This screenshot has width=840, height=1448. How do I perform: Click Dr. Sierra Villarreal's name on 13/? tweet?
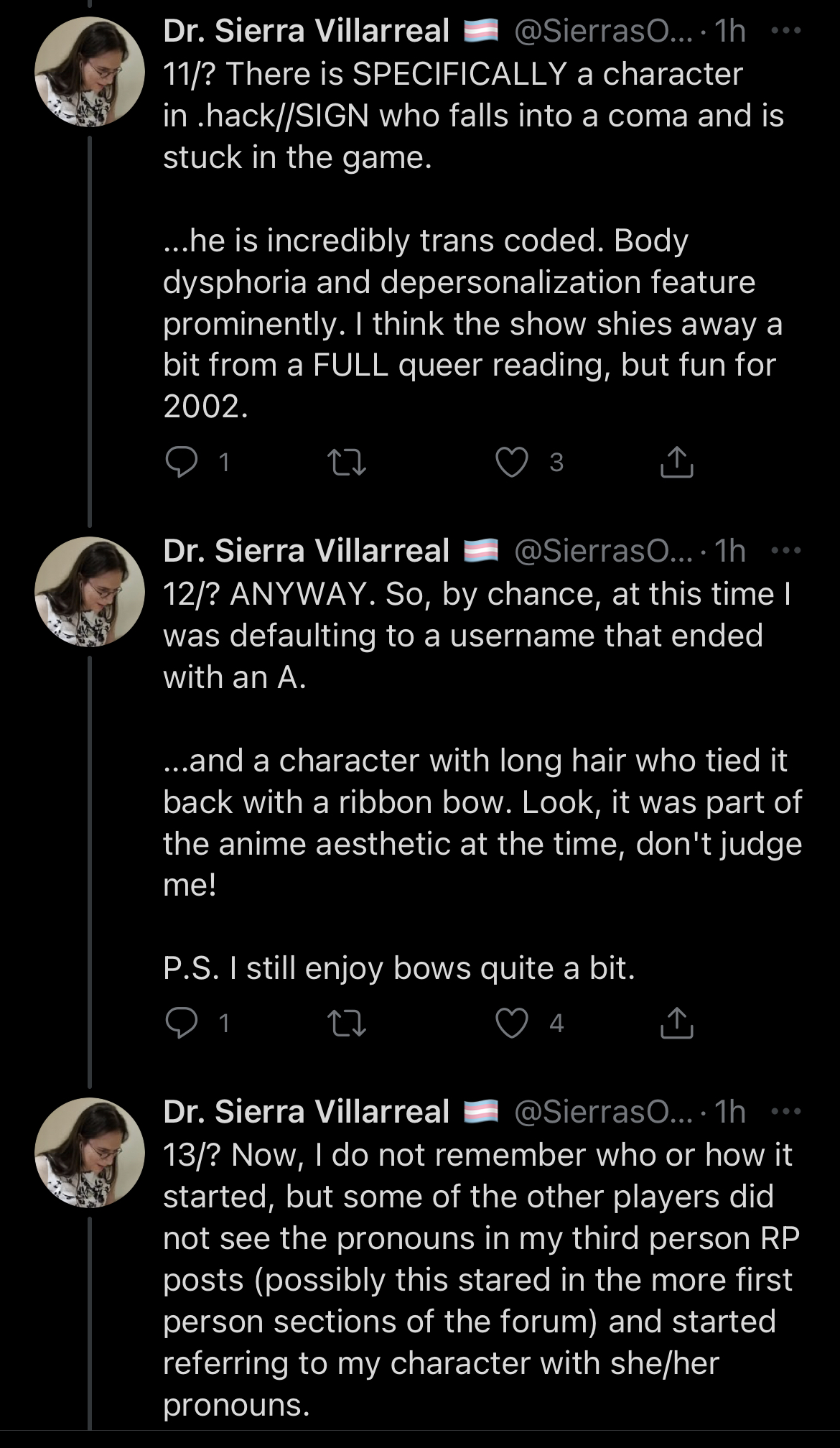point(306,1112)
